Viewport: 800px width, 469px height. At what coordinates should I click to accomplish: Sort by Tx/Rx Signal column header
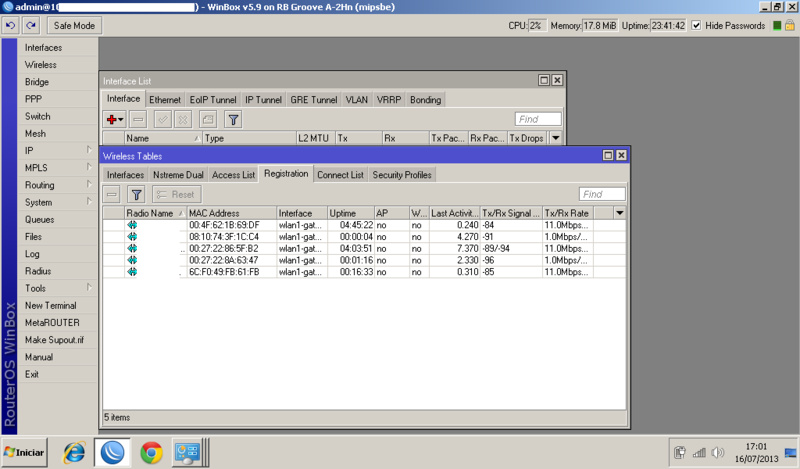point(511,213)
